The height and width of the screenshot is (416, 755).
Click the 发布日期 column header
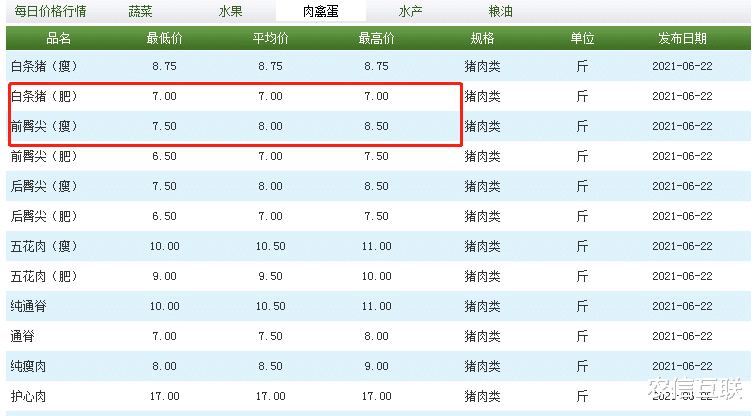[x=682, y=38]
